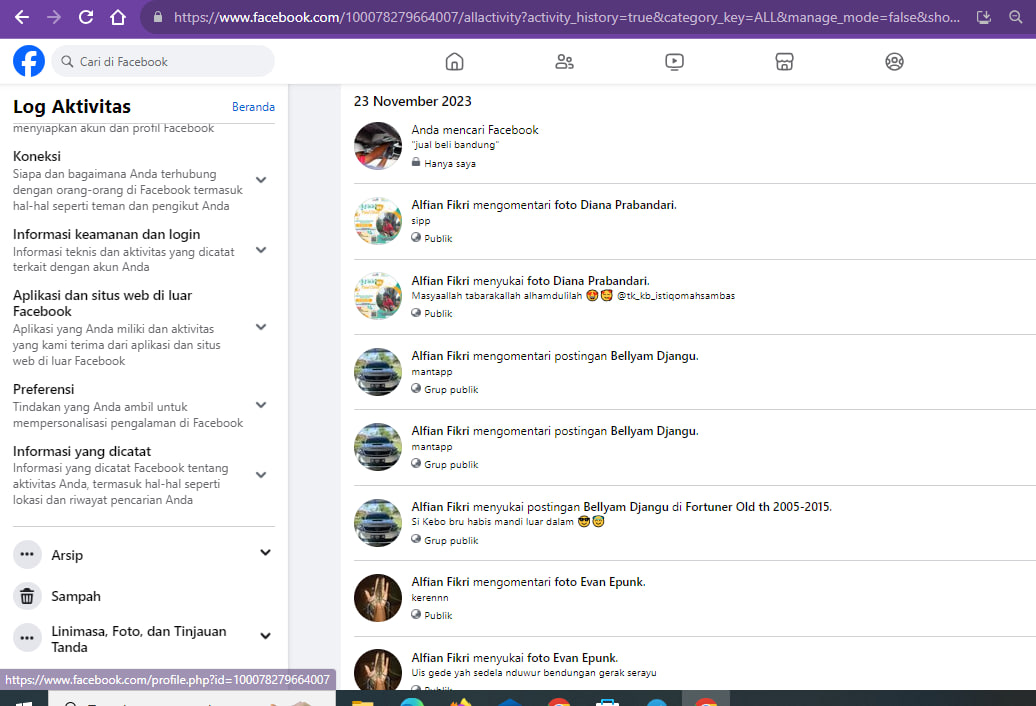1036x706 pixels.
Task: Click the Koneksi heading
Action: pos(36,157)
